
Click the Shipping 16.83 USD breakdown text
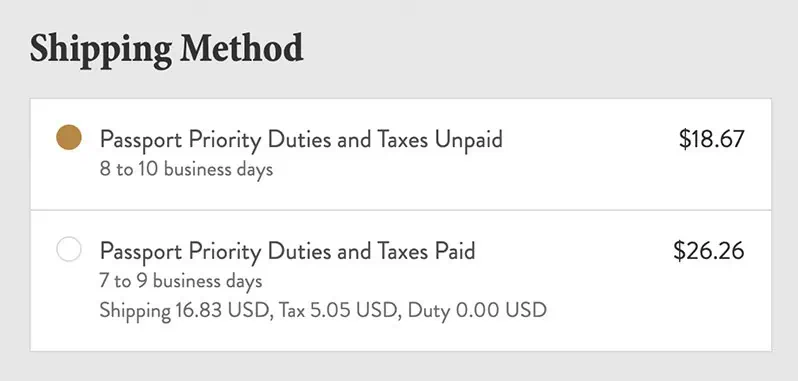(184, 310)
